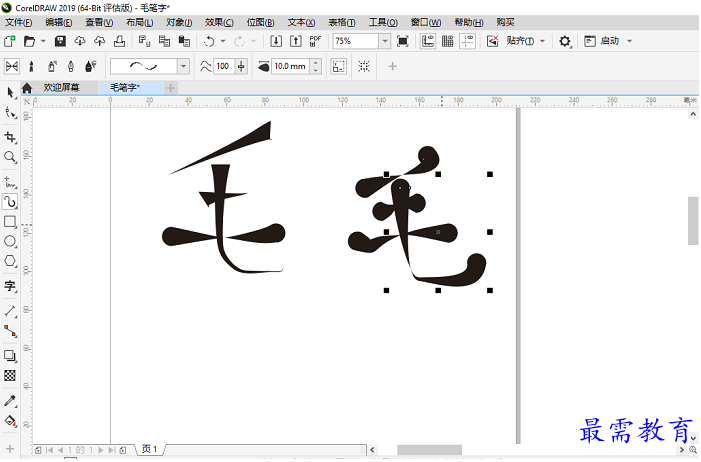Add a new document tab with plus
Viewport: 701px width, 462px height.
pos(170,88)
